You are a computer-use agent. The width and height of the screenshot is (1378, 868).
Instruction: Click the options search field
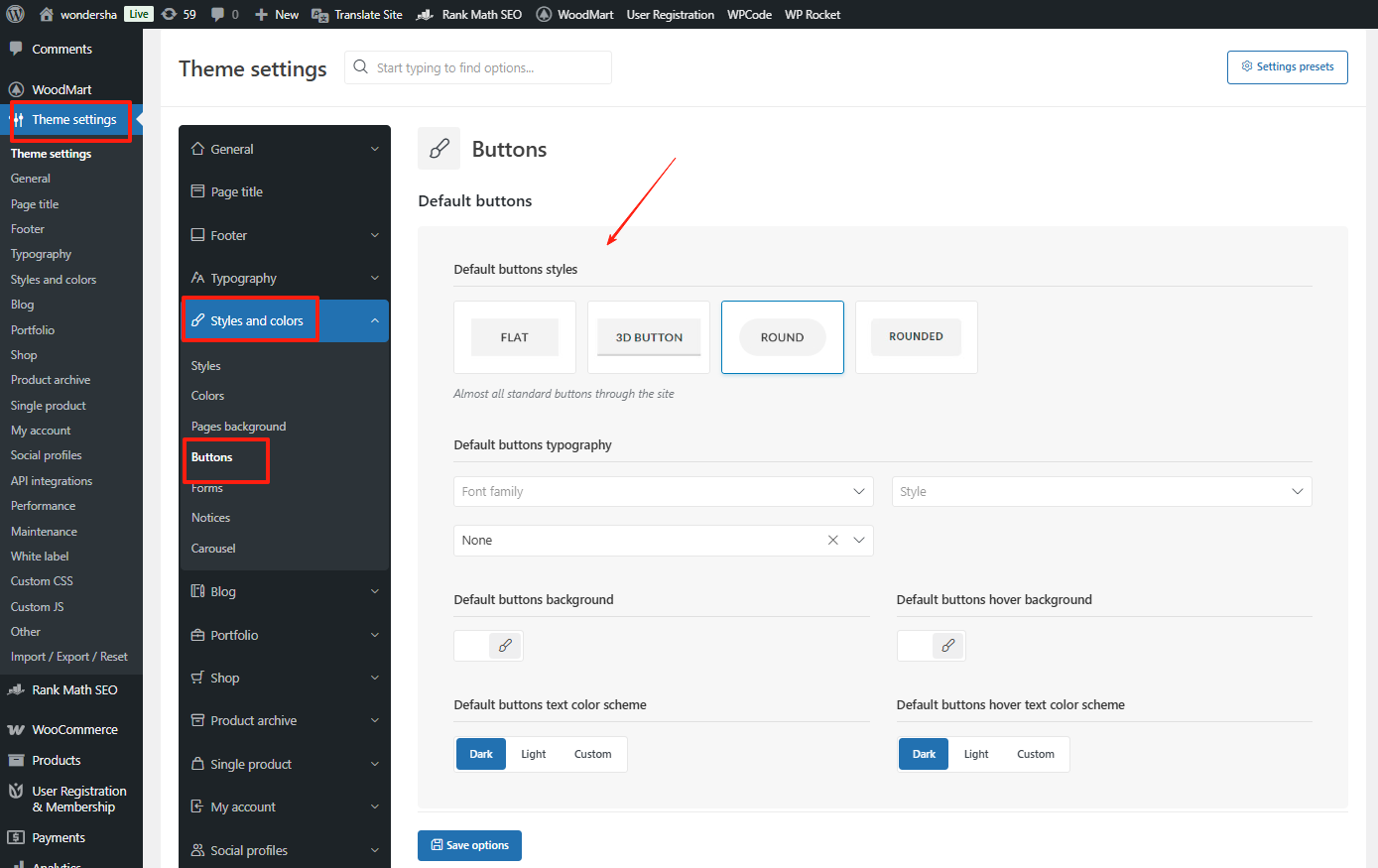click(477, 66)
